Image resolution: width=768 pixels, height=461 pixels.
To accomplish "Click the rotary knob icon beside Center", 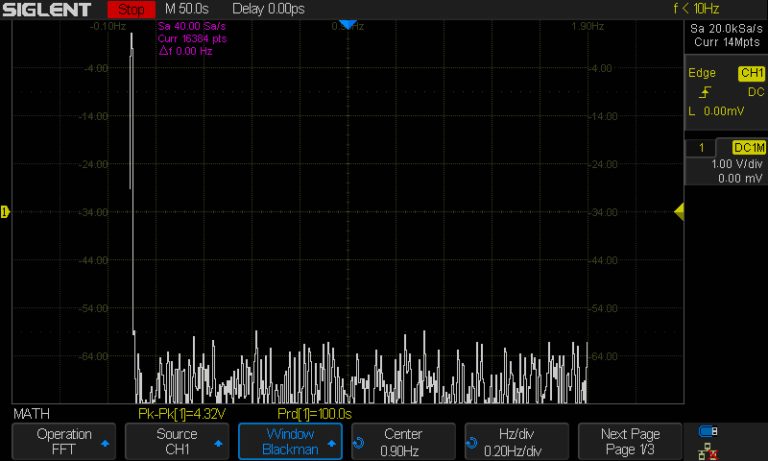I will click(x=359, y=441).
